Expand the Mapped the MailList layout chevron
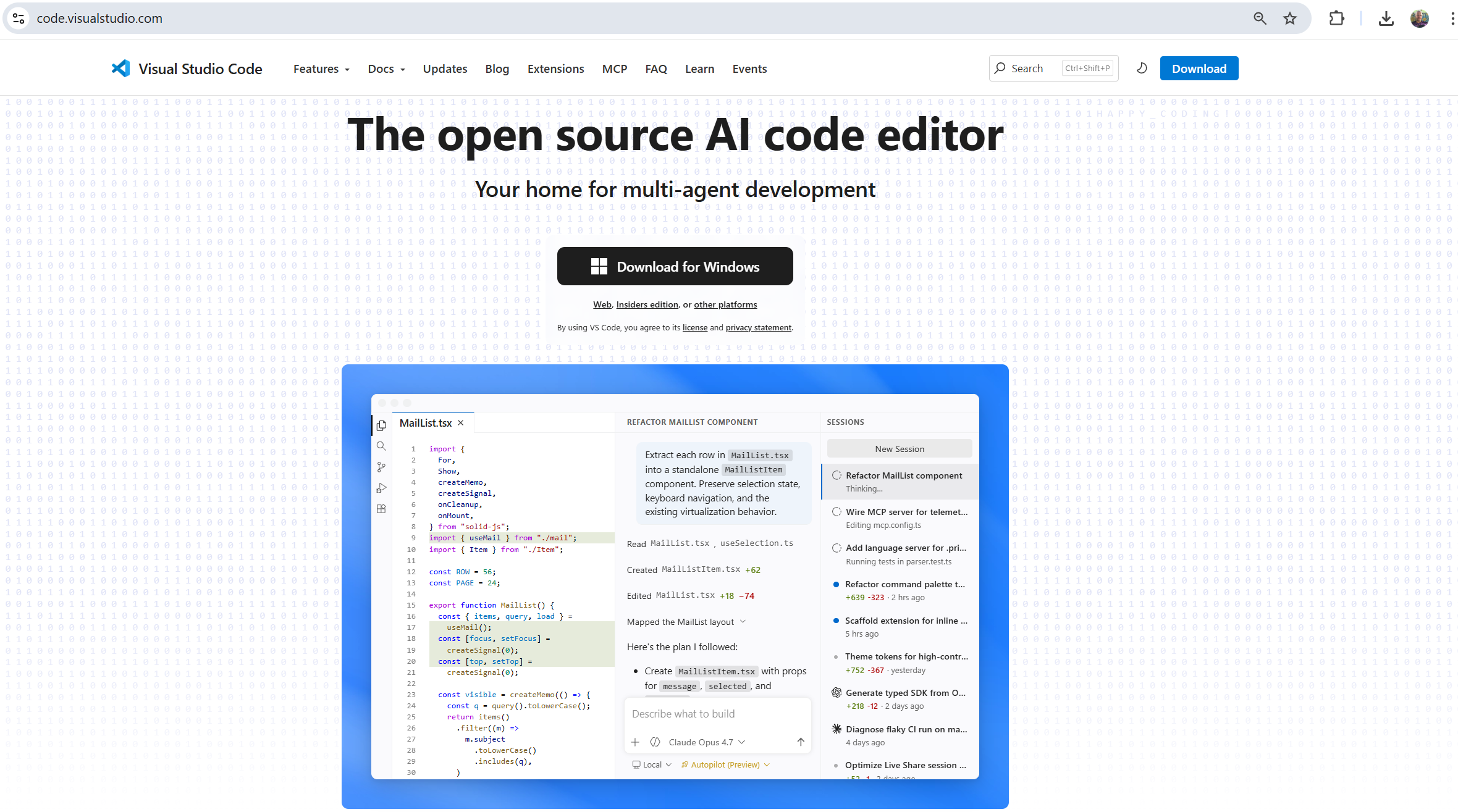Screen dimensions: 1458x812 click(743, 622)
